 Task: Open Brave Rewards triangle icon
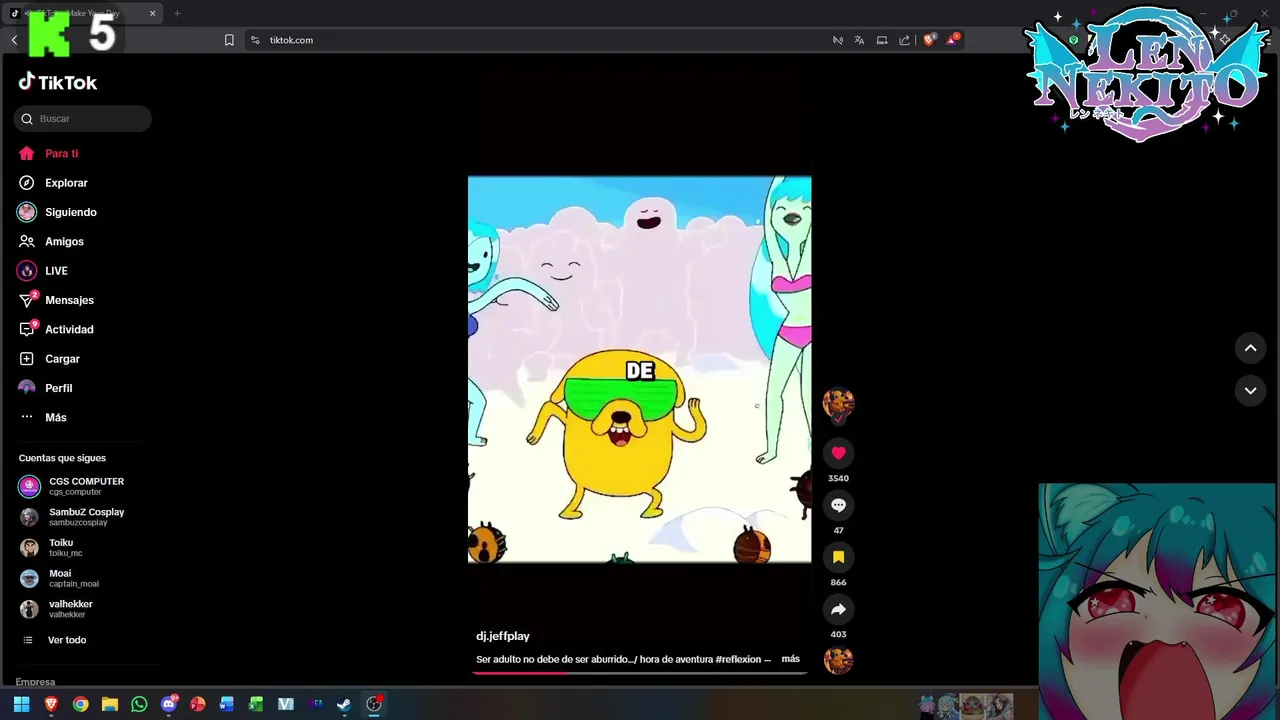[x=953, y=40]
